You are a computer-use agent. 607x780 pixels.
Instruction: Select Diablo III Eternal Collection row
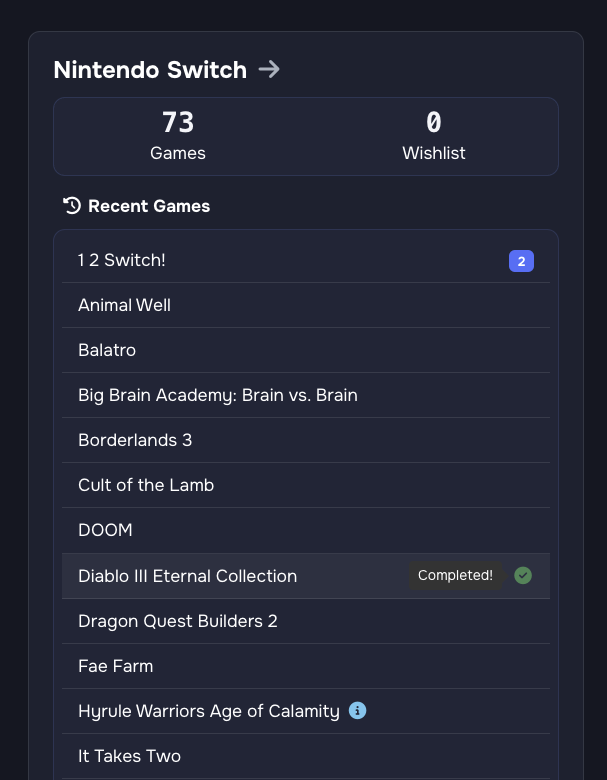[187, 576]
